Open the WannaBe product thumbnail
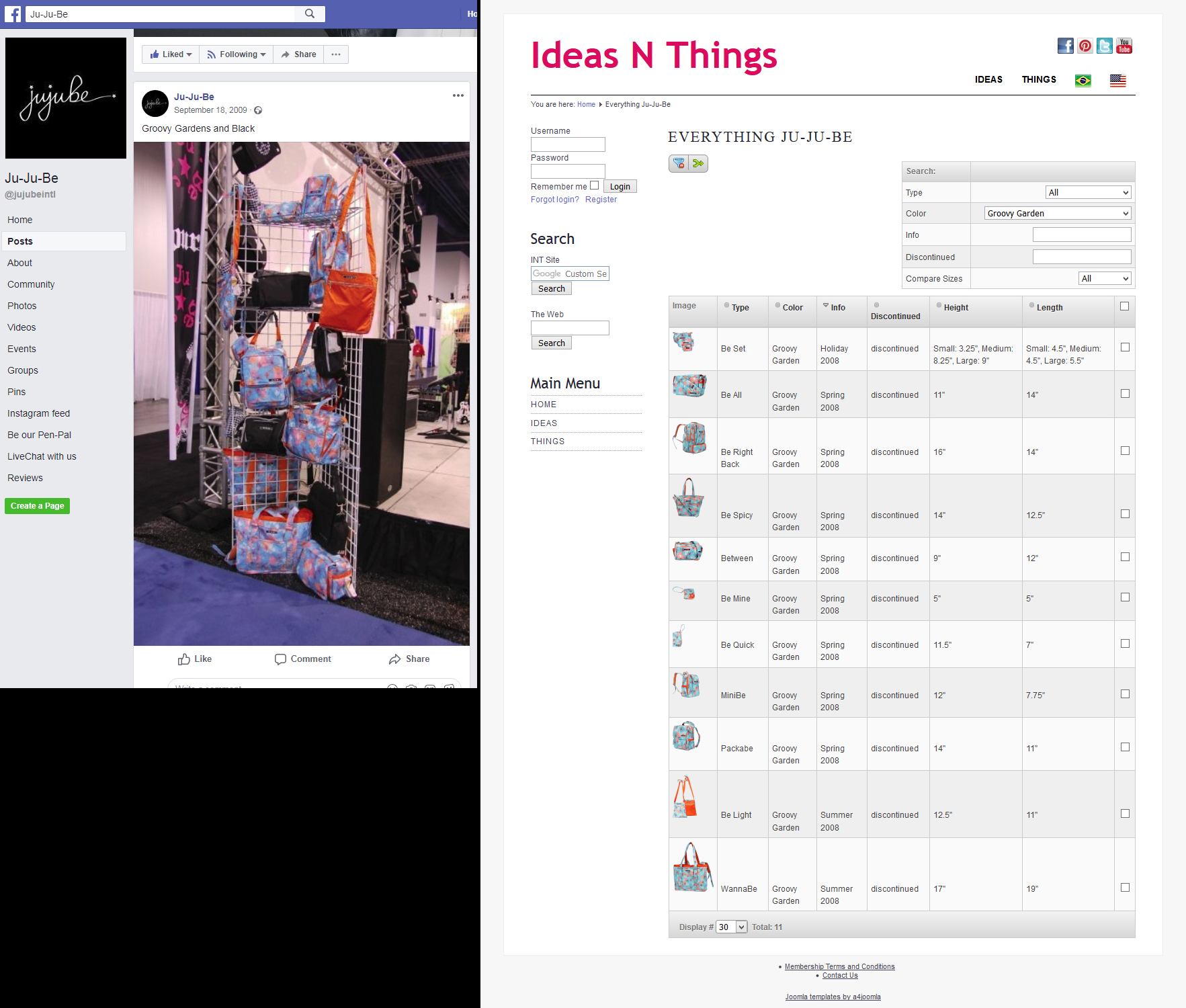1186x1008 pixels. [693, 867]
